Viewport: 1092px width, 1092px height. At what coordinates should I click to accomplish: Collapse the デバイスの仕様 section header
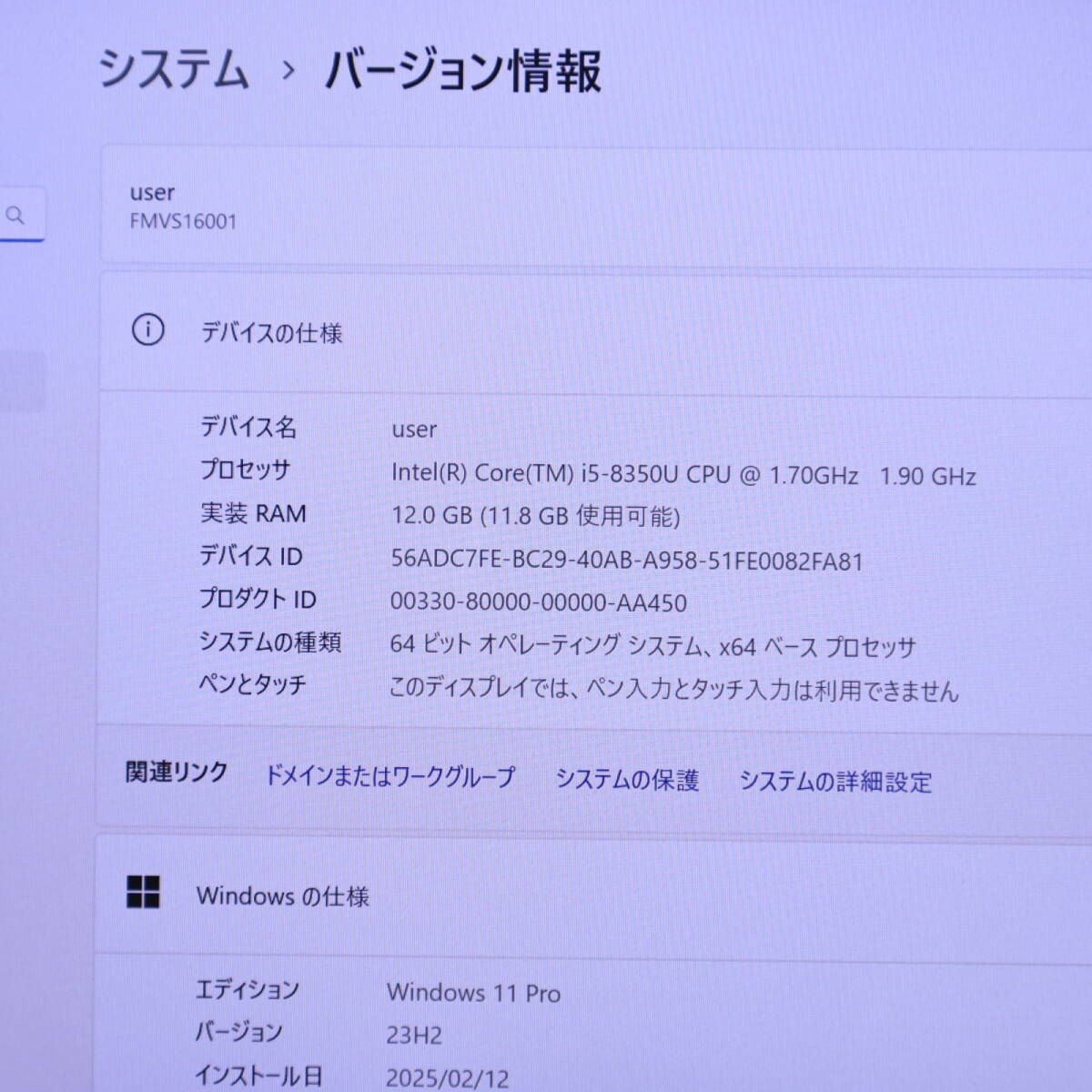click(595, 331)
